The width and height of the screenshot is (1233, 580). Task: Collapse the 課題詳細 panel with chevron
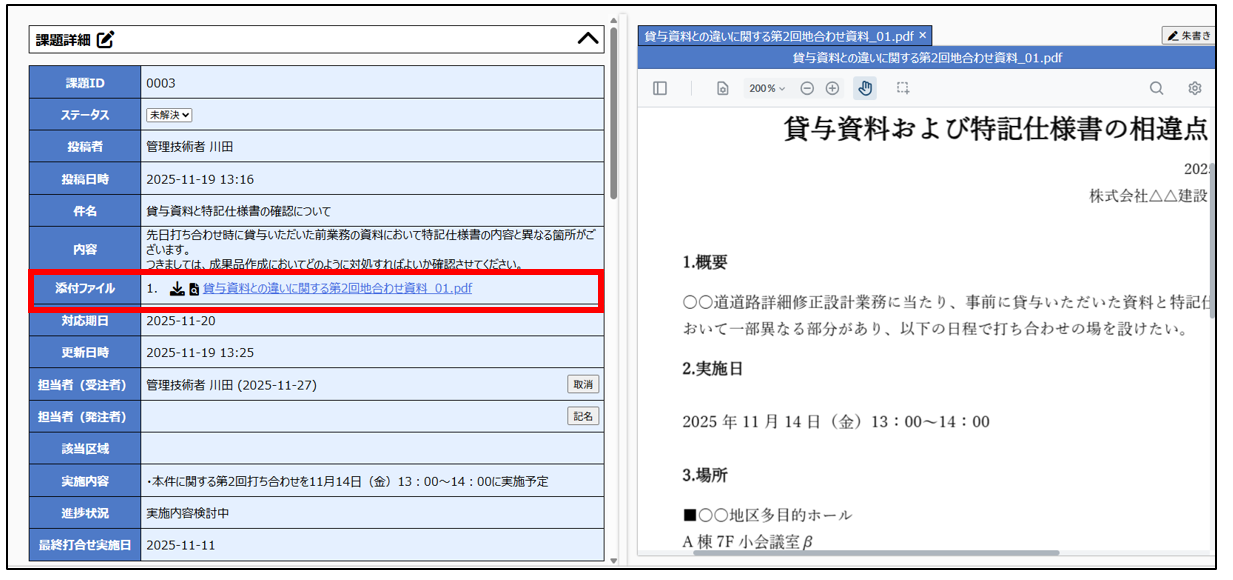[589, 39]
